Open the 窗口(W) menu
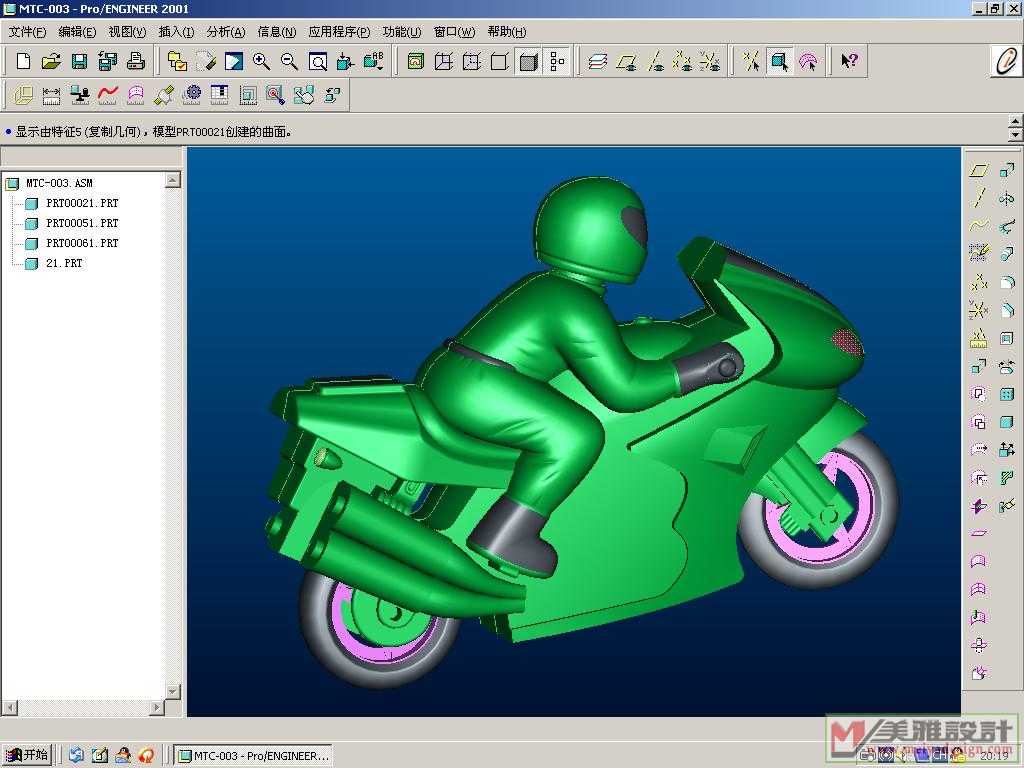The height and width of the screenshot is (768, 1024). [x=454, y=31]
